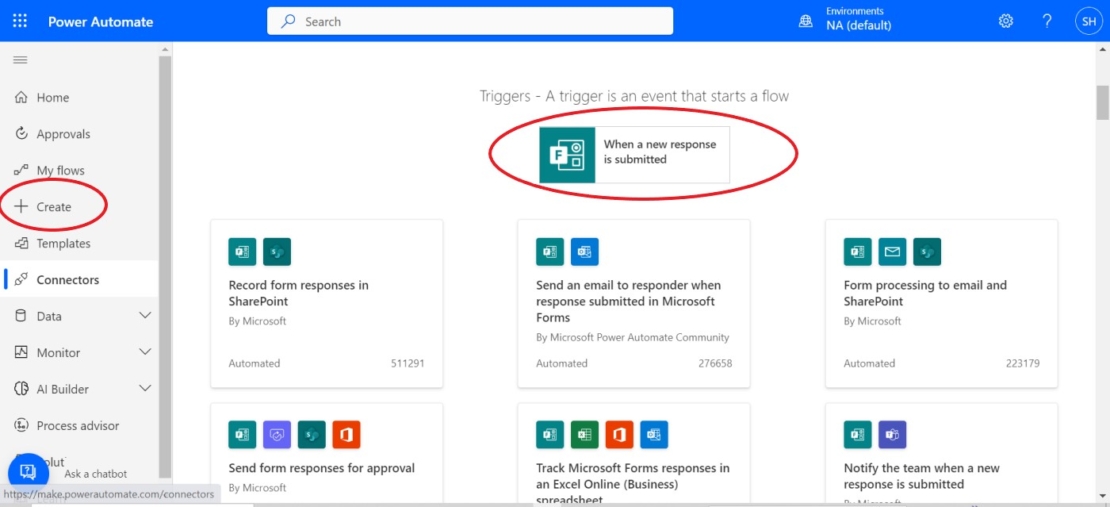This screenshot has width=1110, height=507.
Task: Open My flows in sidebar
Action: [x=60, y=171]
